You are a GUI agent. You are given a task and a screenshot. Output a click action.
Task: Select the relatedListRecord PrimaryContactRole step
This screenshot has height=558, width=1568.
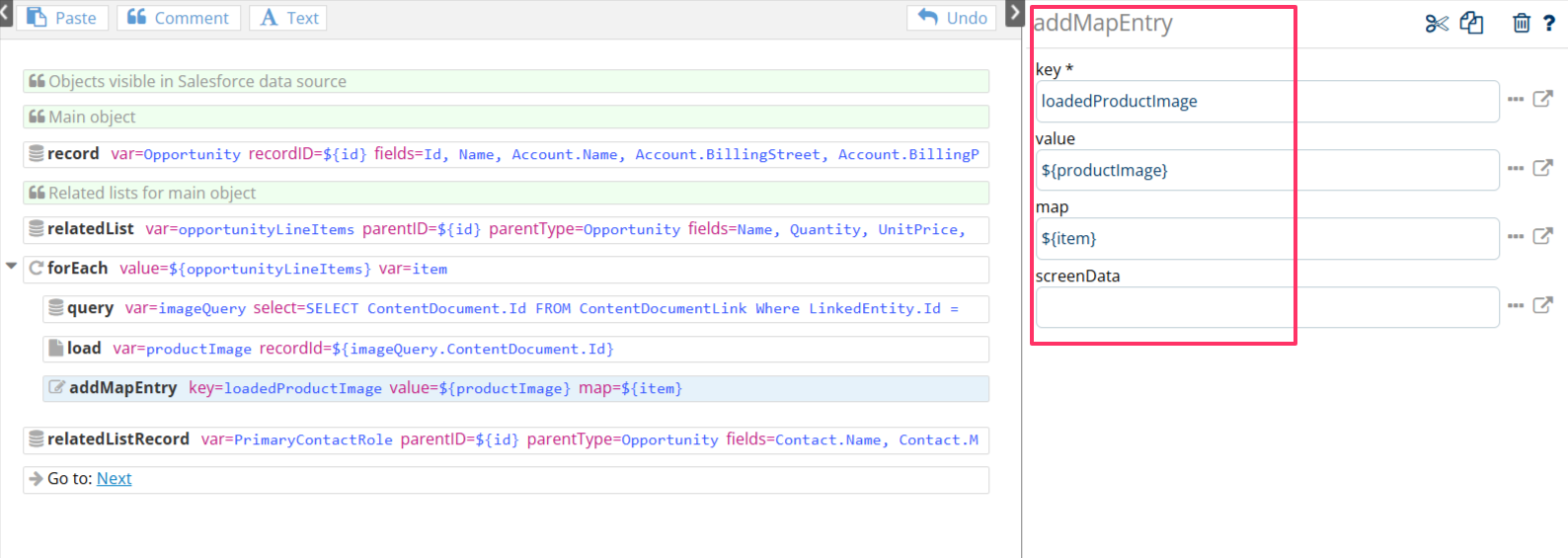[506, 439]
